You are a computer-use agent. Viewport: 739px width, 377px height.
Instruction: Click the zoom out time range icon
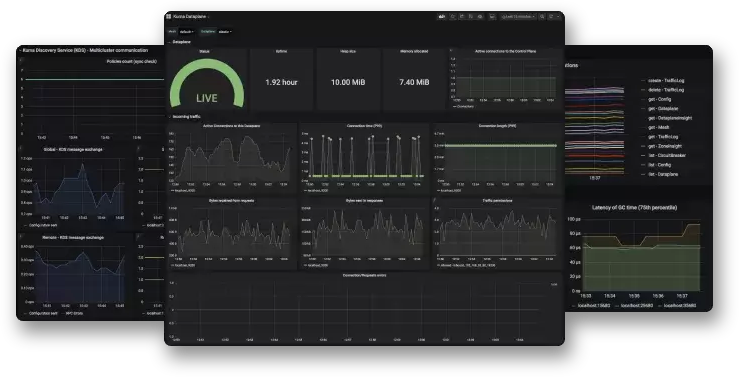click(x=542, y=16)
